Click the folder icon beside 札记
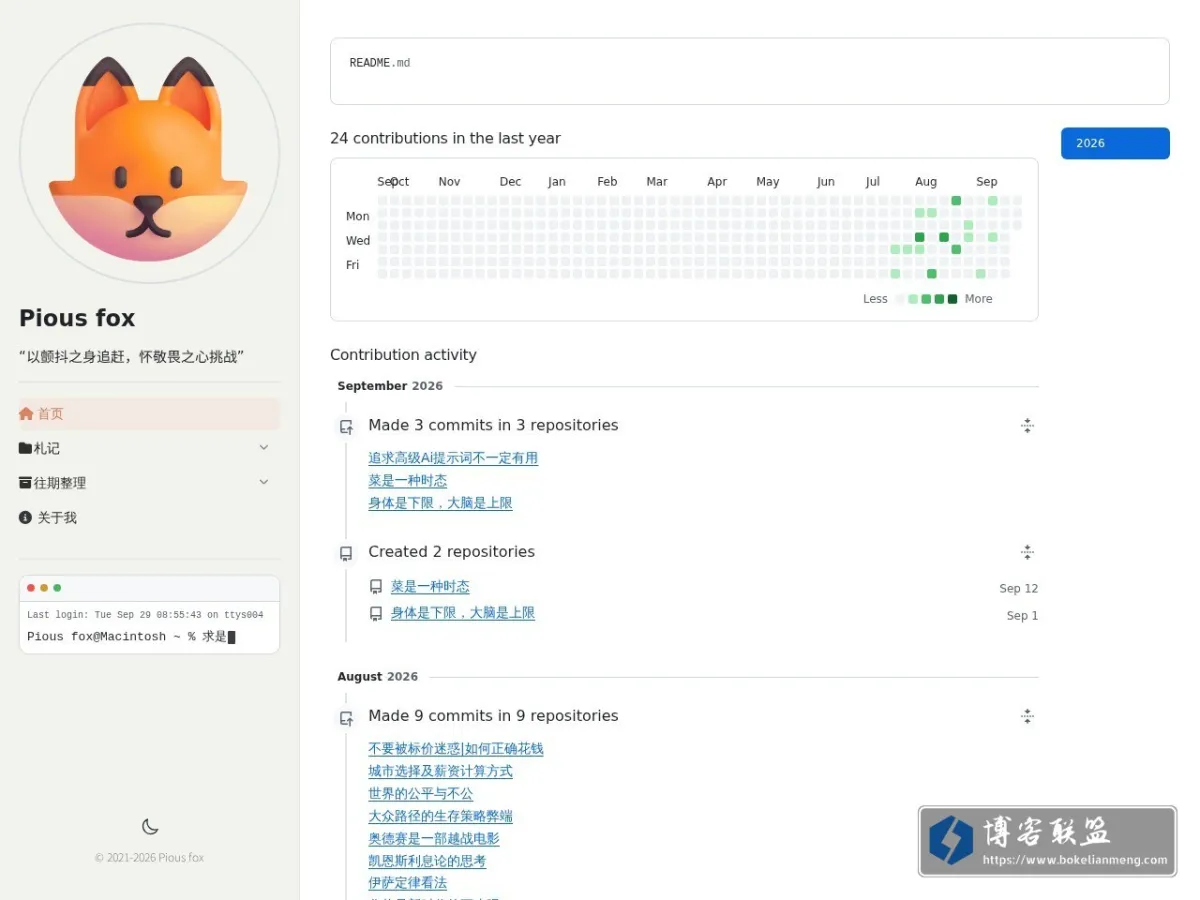Screen dimensions: 1200x900 (26, 448)
